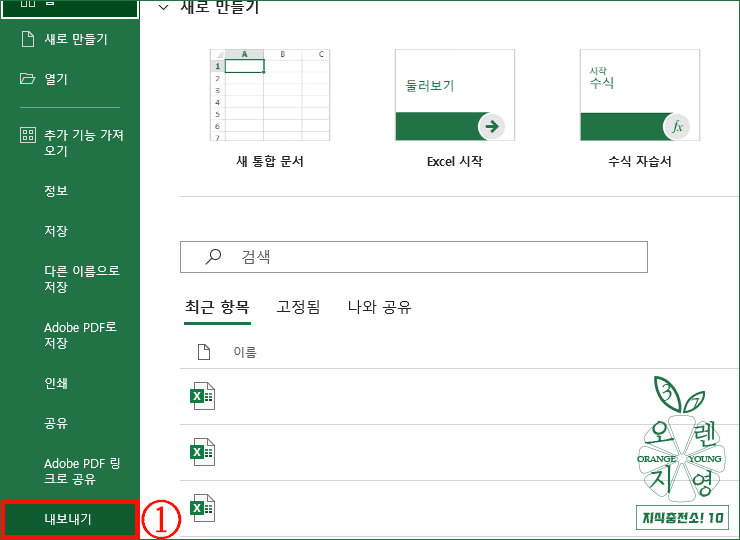This screenshot has width=740, height=540.
Task: Click the fx icon on 수식 template
Action: point(676,127)
